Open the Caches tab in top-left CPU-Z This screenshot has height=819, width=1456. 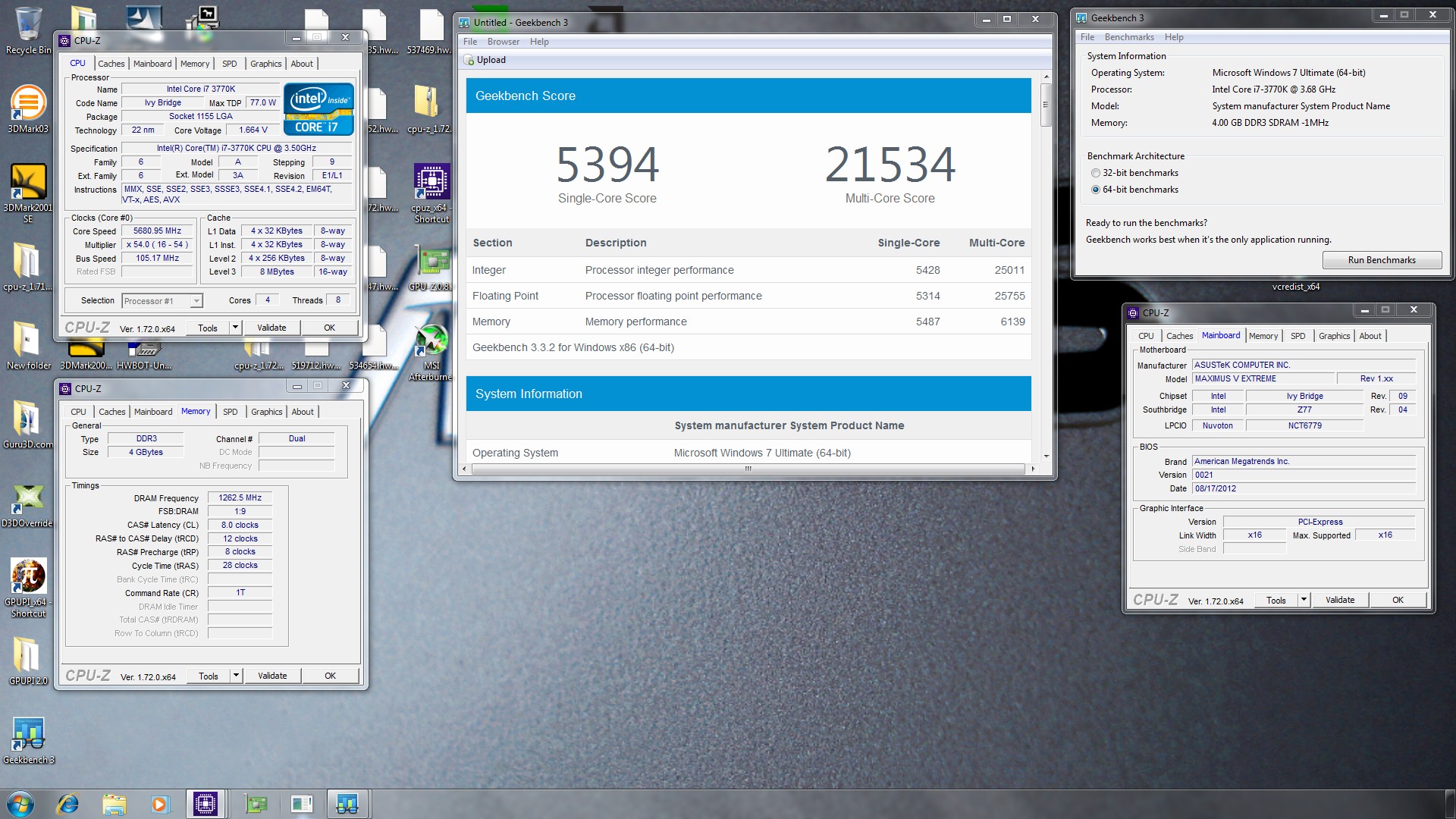(111, 64)
